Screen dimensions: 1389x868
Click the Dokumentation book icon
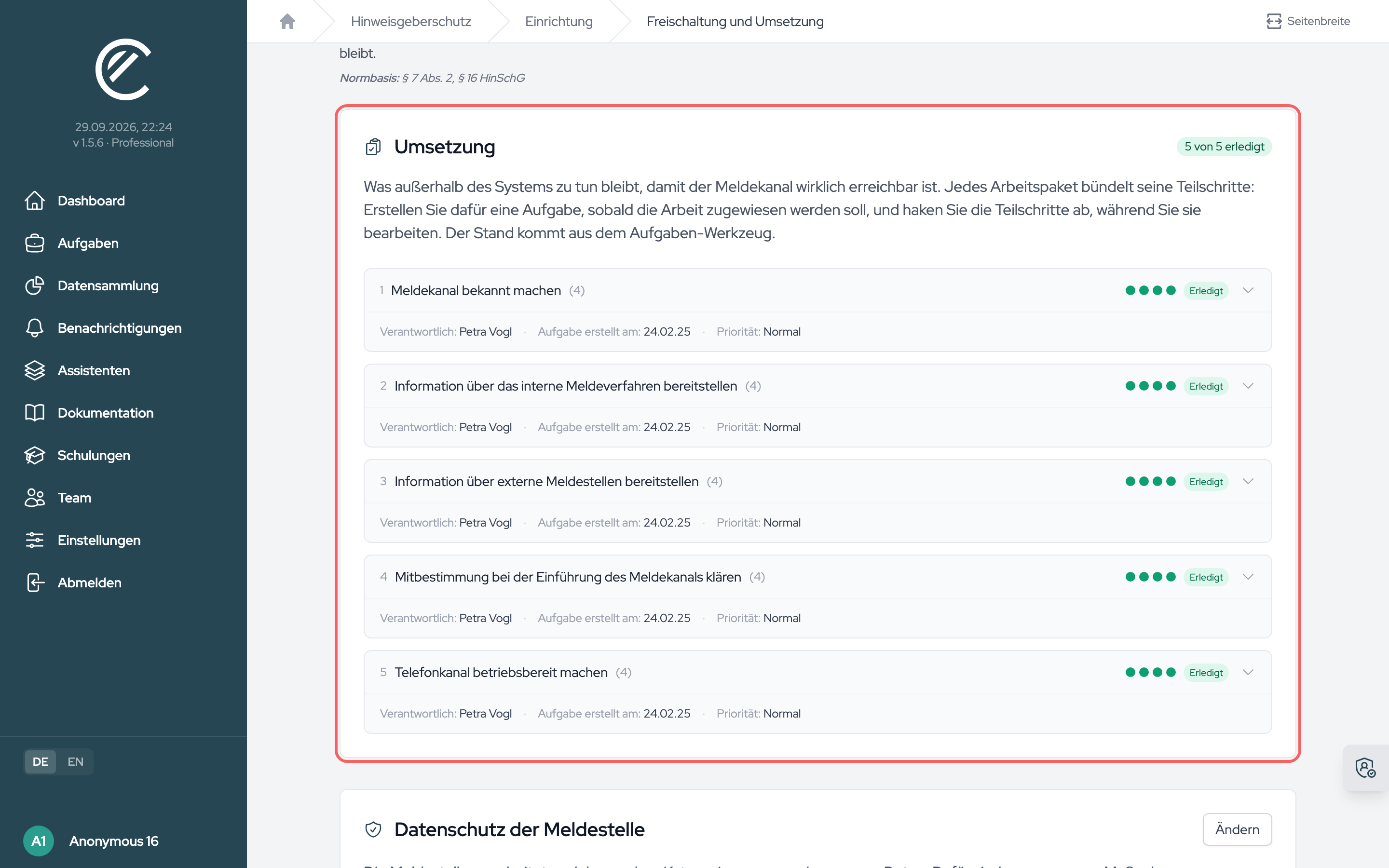point(34,413)
